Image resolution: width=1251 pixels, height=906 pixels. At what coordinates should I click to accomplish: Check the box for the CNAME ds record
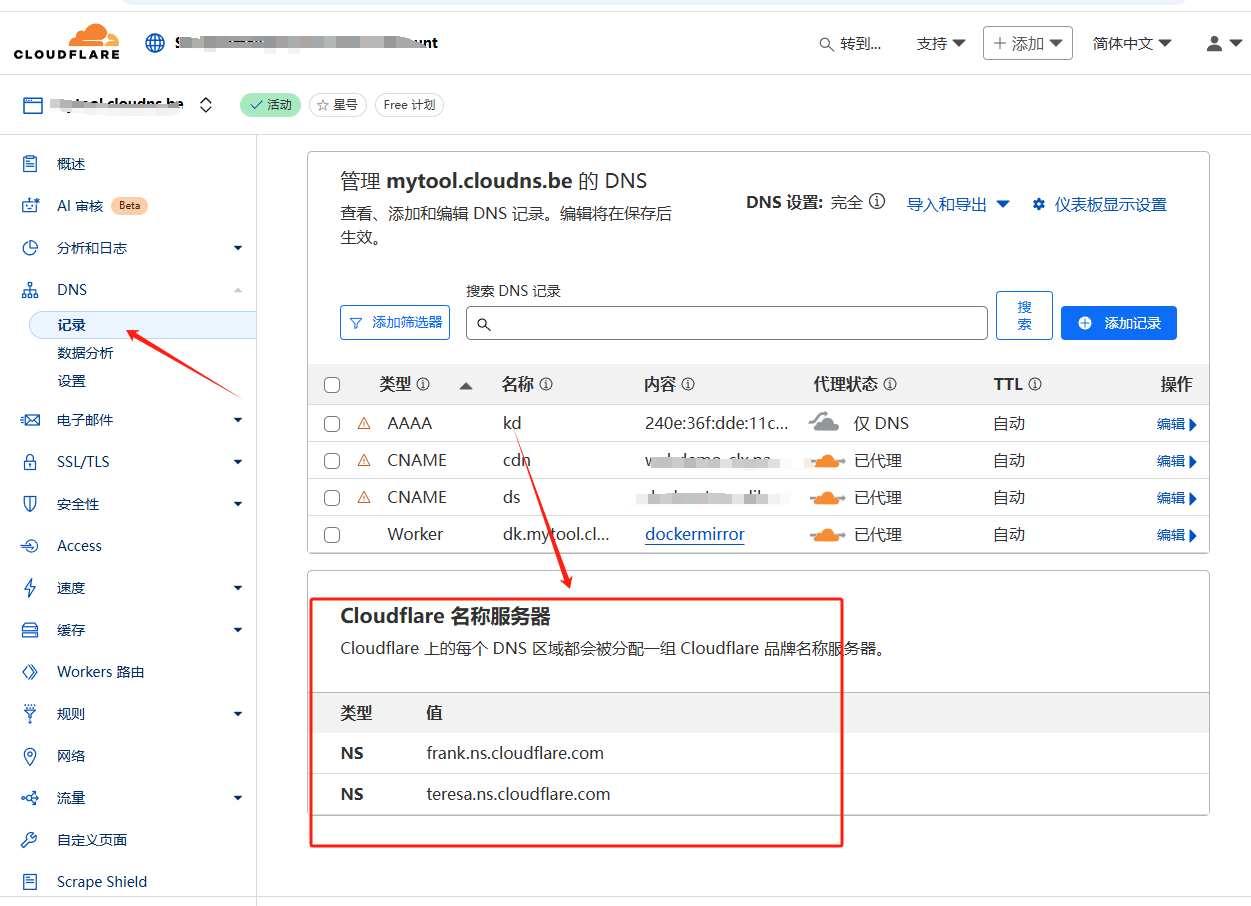[x=332, y=498]
